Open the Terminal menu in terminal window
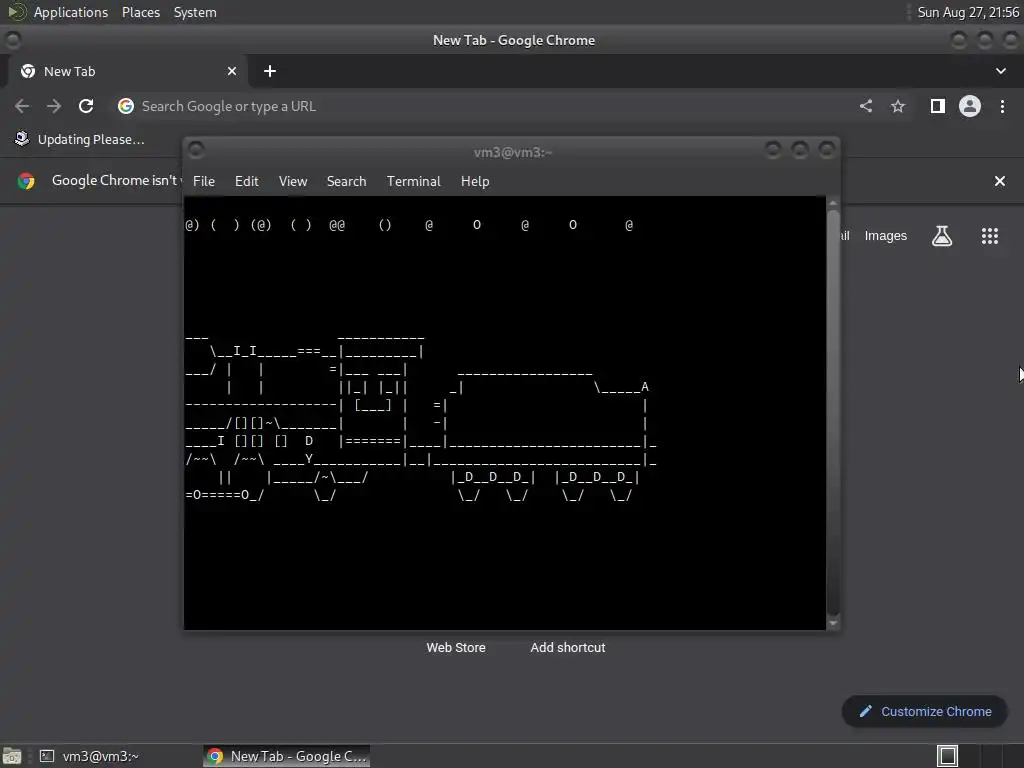The height and width of the screenshot is (768, 1024). point(413,181)
